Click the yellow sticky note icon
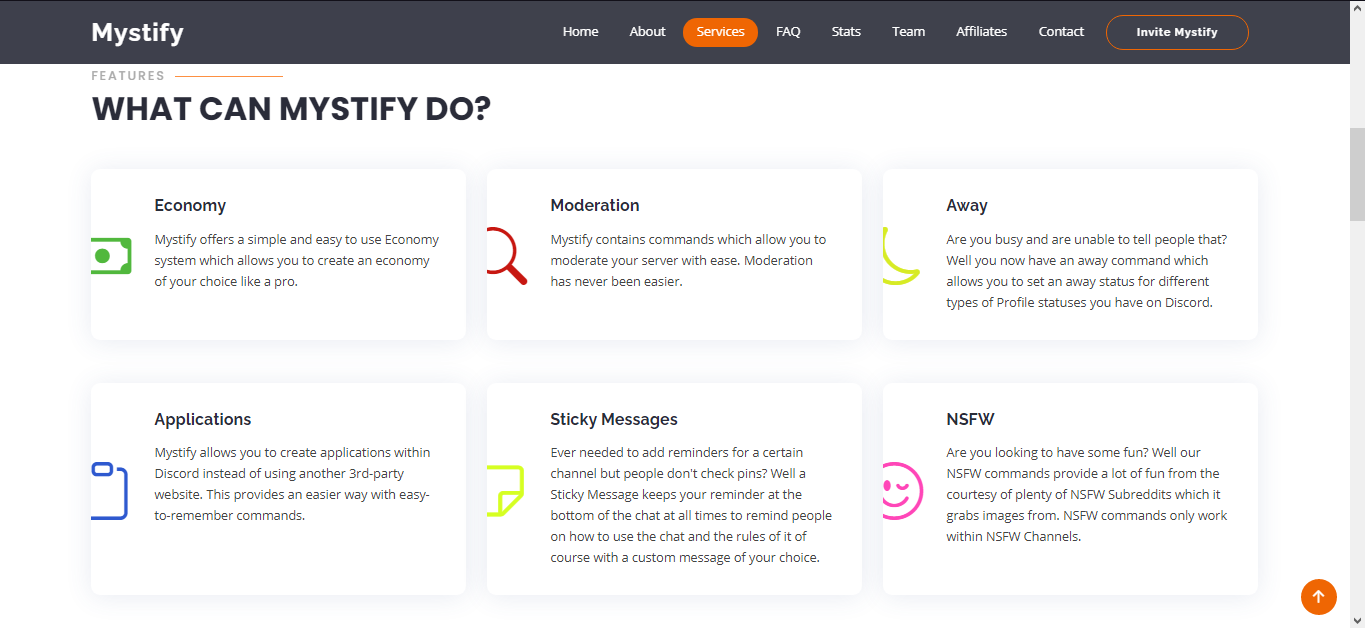The height and width of the screenshot is (628, 1365). click(x=505, y=490)
